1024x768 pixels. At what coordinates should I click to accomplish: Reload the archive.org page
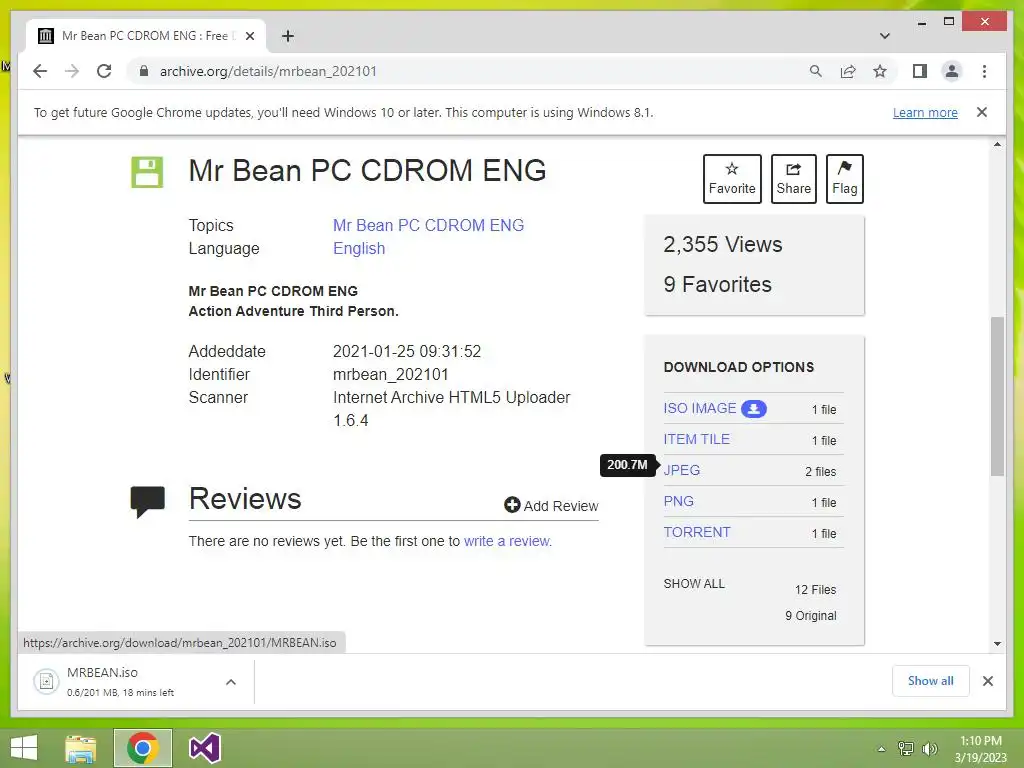click(104, 71)
